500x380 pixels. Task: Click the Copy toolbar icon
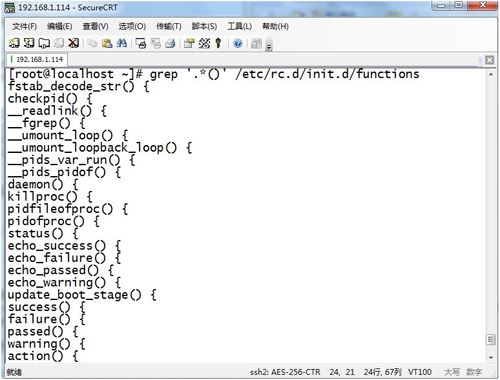92,43
